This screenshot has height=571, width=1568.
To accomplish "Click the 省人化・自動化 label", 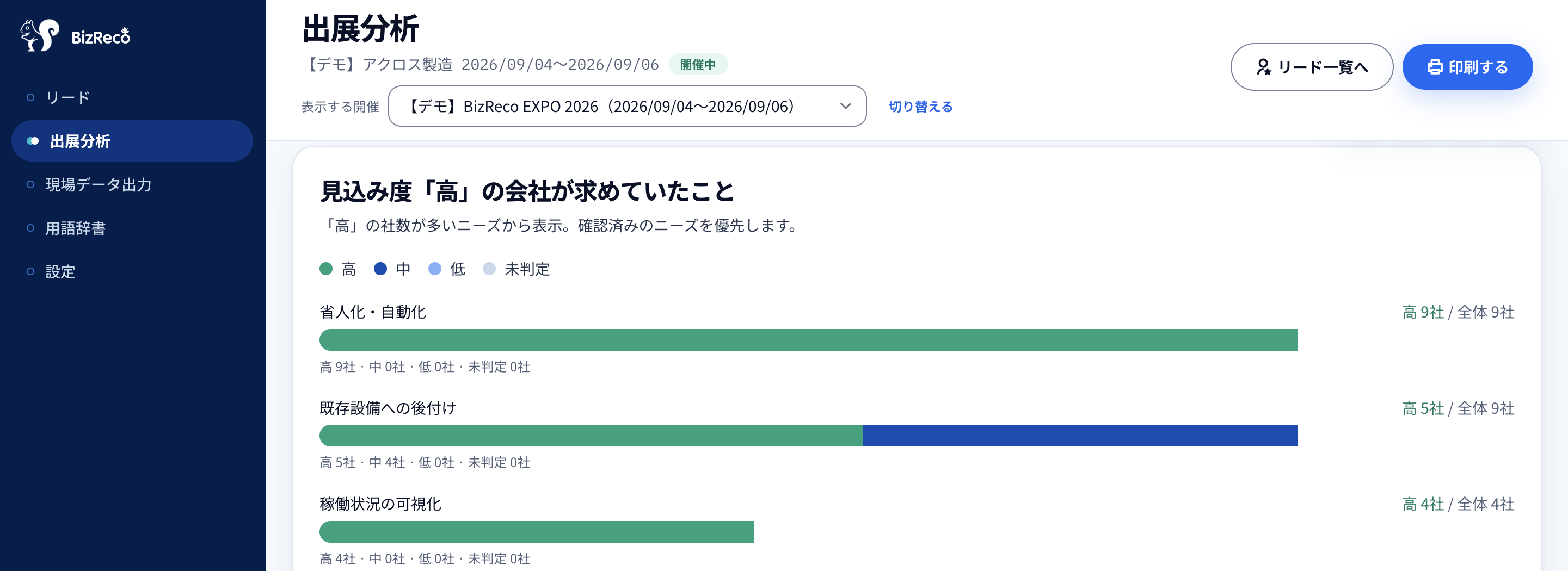I will click(372, 312).
